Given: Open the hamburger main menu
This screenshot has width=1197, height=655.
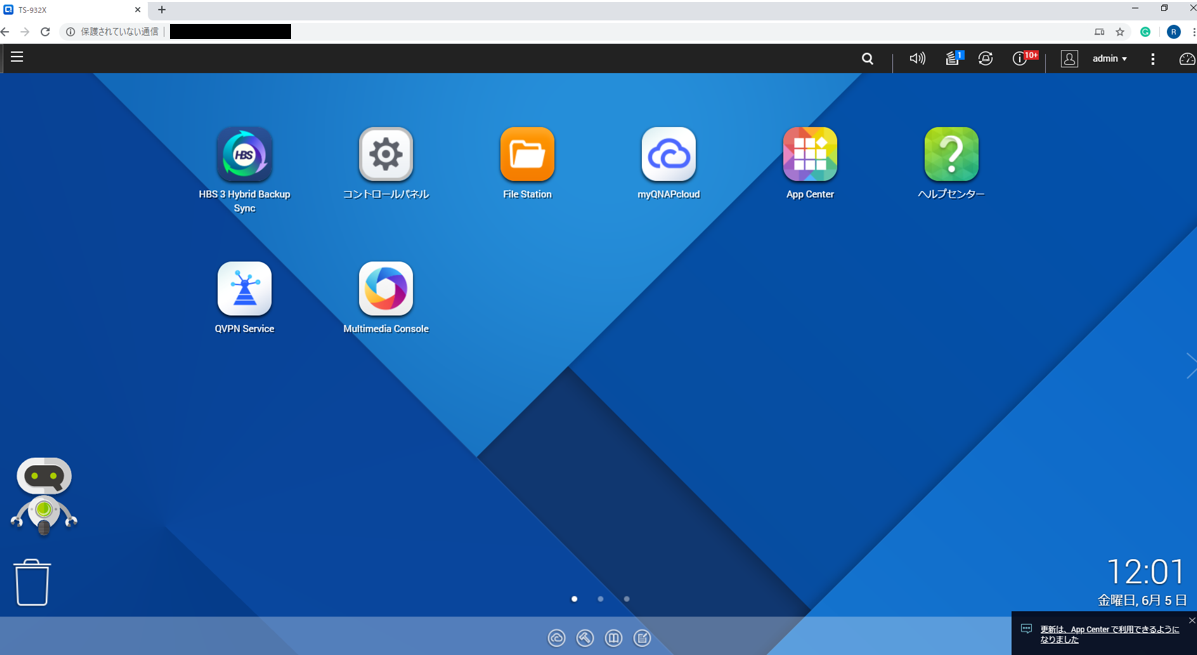Looking at the screenshot, I should 17,58.
